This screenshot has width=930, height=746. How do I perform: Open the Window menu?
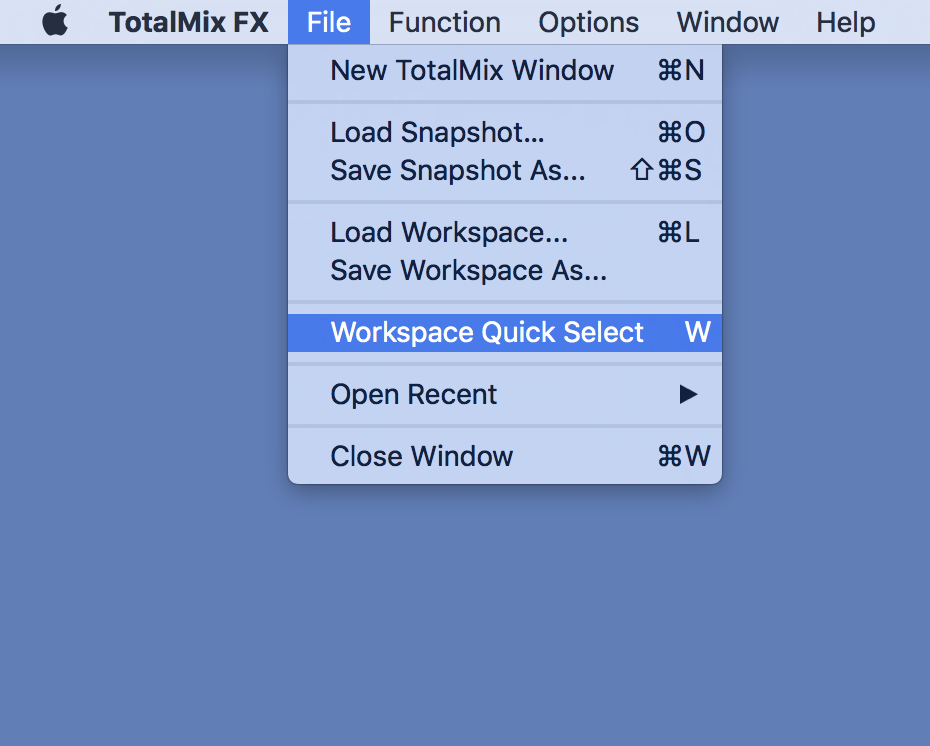pos(727,22)
